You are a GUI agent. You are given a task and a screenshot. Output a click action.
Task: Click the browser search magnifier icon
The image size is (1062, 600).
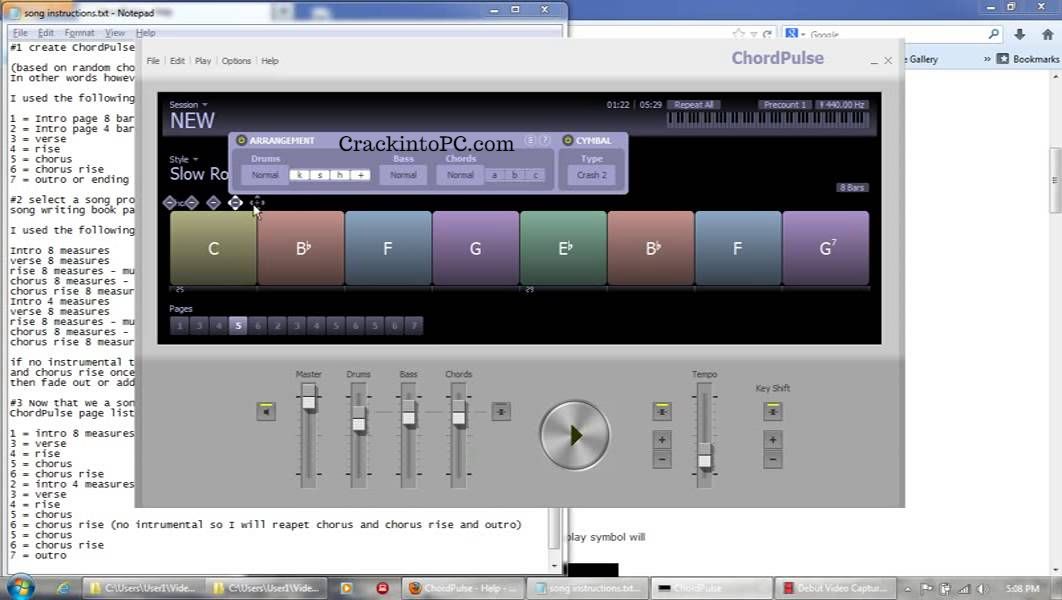[994, 34]
